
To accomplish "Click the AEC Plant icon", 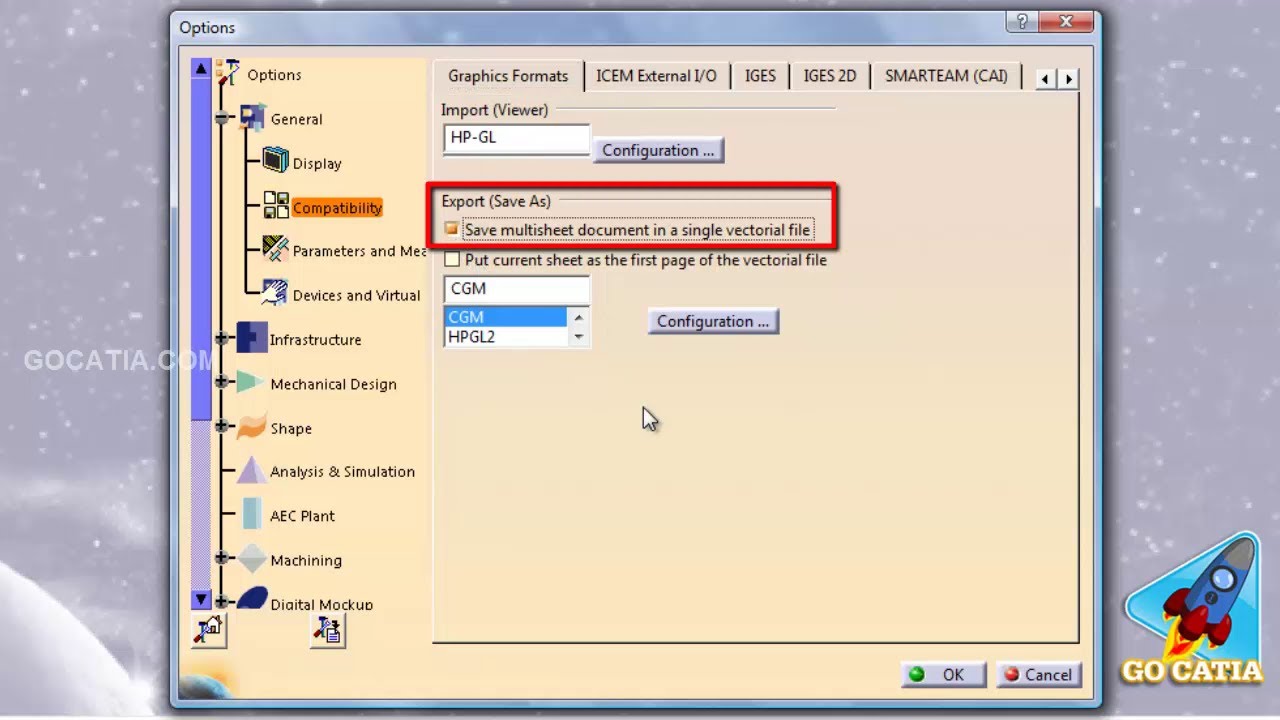I will 252,515.
